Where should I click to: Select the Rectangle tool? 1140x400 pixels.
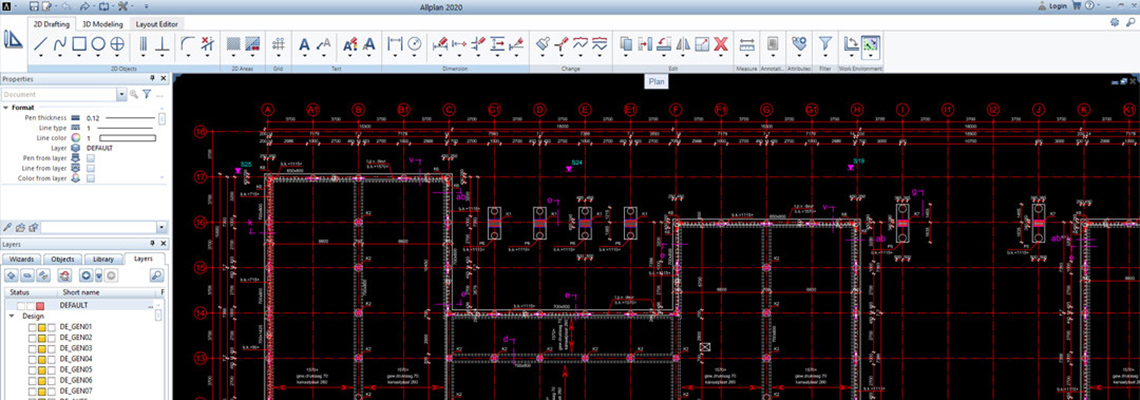79,44
